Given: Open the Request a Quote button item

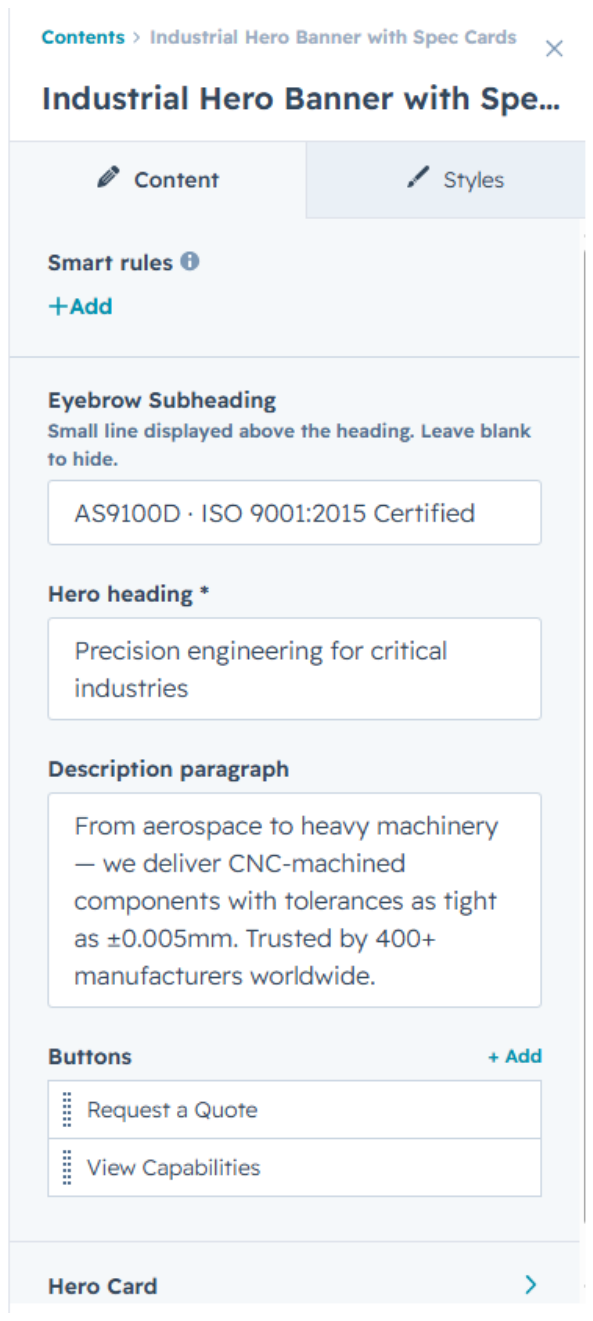Looking at the screenshot, I should [295, 1110].
